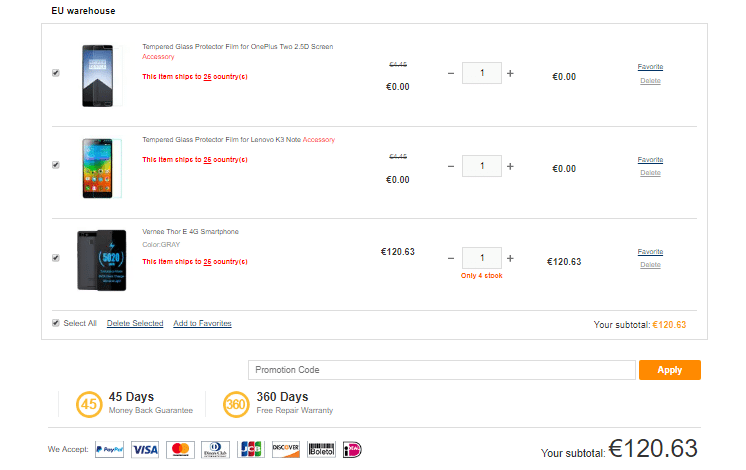
Task: Toggle the Select All checkbox
Action: point(56,323)
